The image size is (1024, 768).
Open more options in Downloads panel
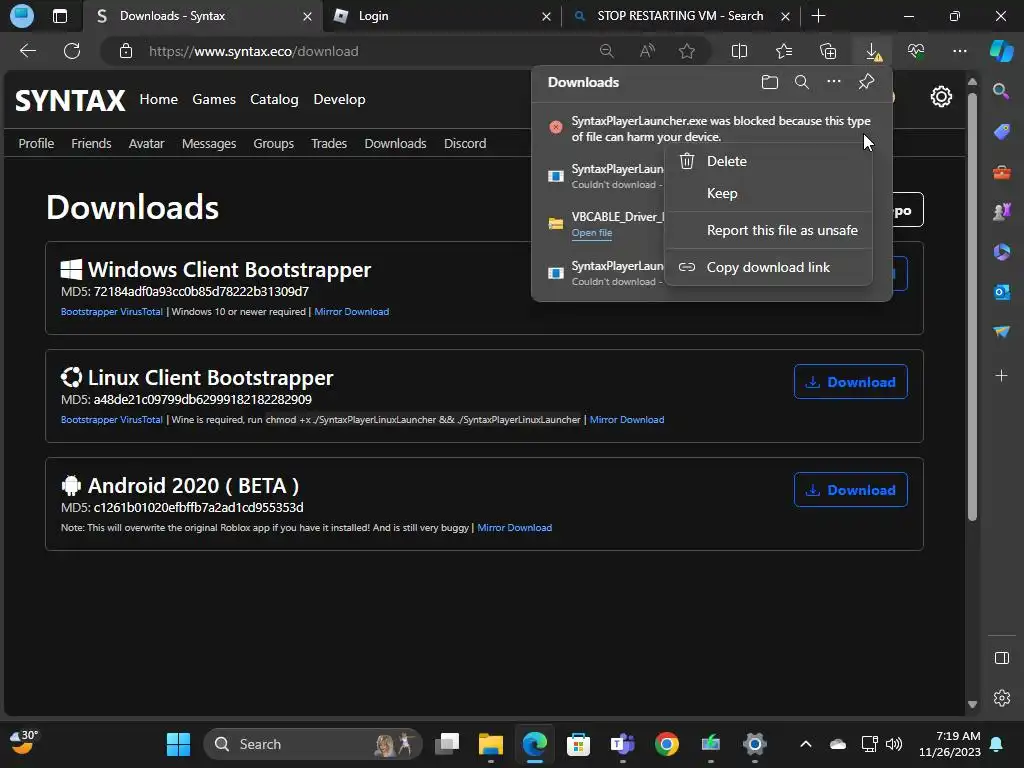(x=834, y=82)
